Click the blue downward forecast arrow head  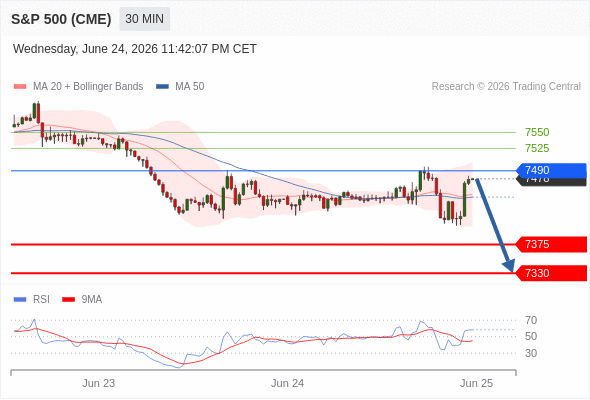[509, 265]
